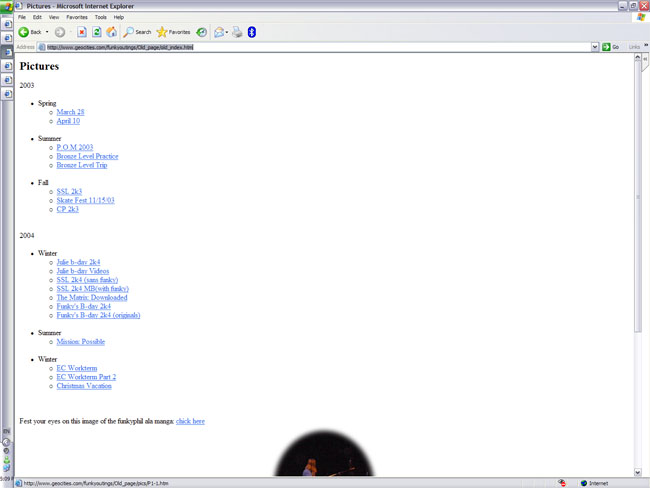Screen dimensions: 650x488
Task: Follow the Mission Possible link
Action: [x=80, y=342]
